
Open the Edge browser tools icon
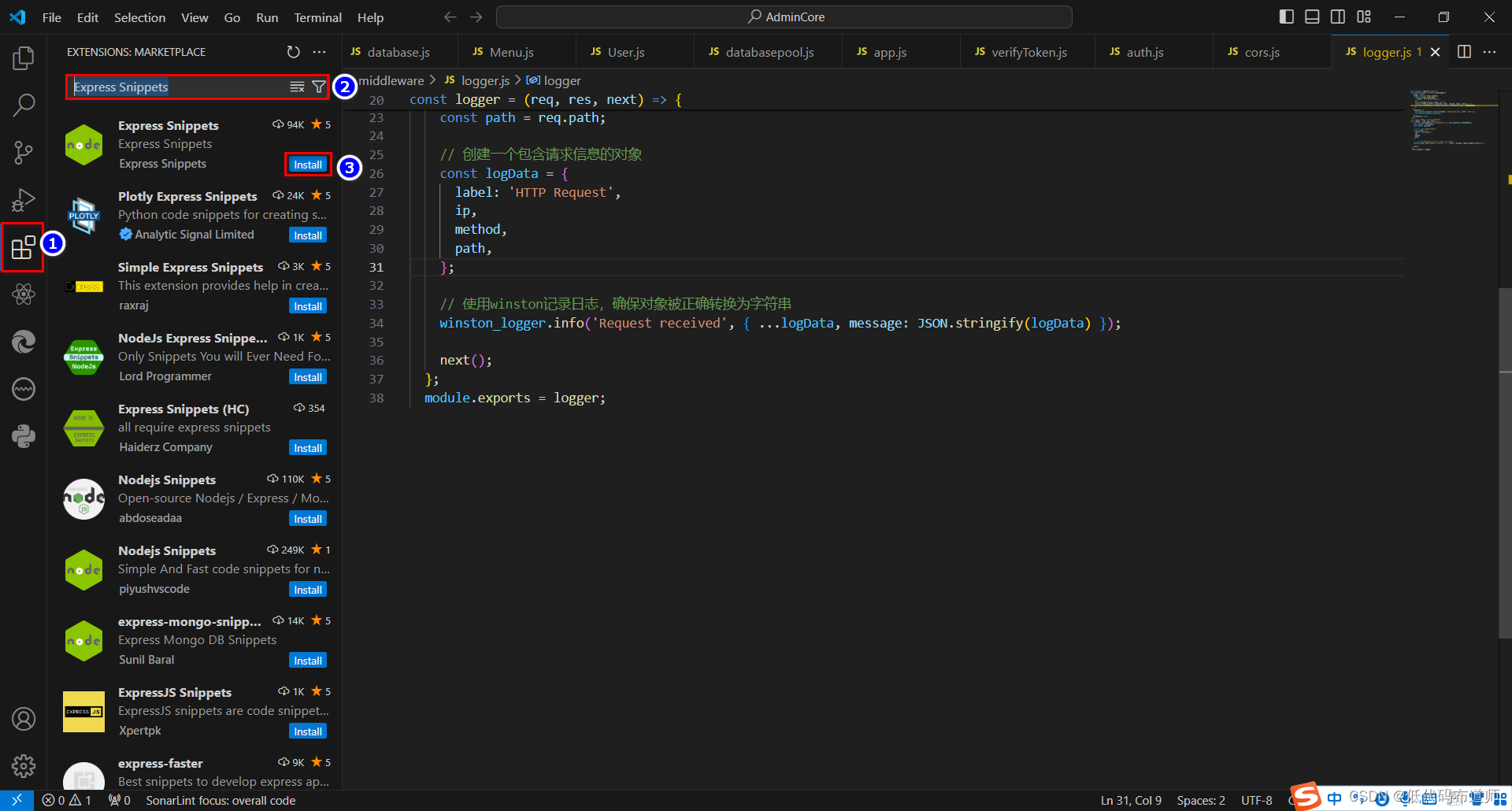[x=24, y=342]
